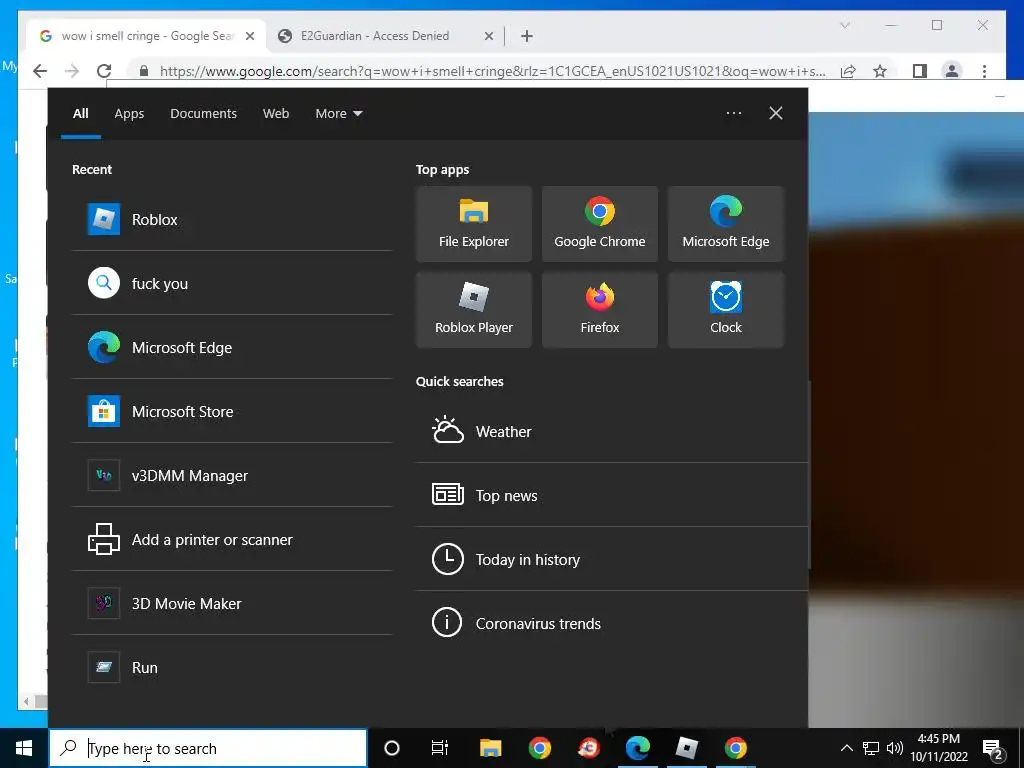Open Microsoft Edge from the taskbar
This screenshot has width=1024, height=768.
point(637,748)
